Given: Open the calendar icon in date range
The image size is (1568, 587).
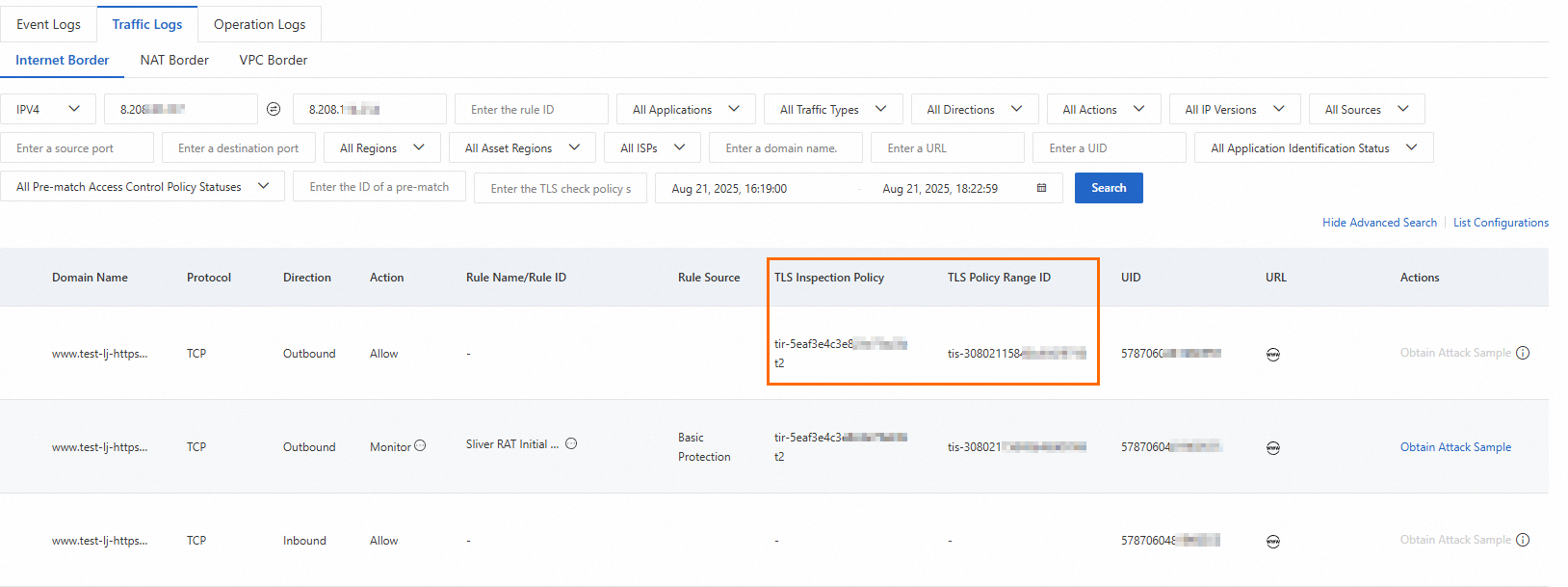Looking at the screenshot, I should pyautogui.click(x=1041, y=188).
